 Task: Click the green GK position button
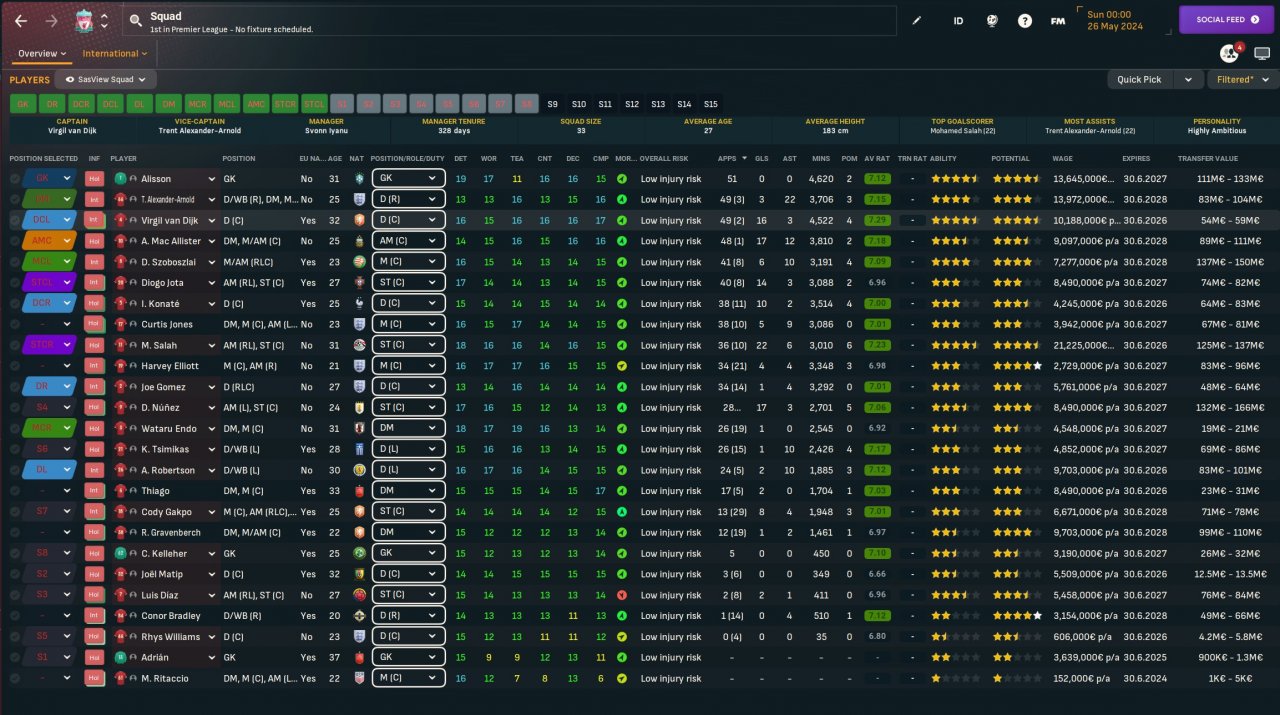point(22,104)
